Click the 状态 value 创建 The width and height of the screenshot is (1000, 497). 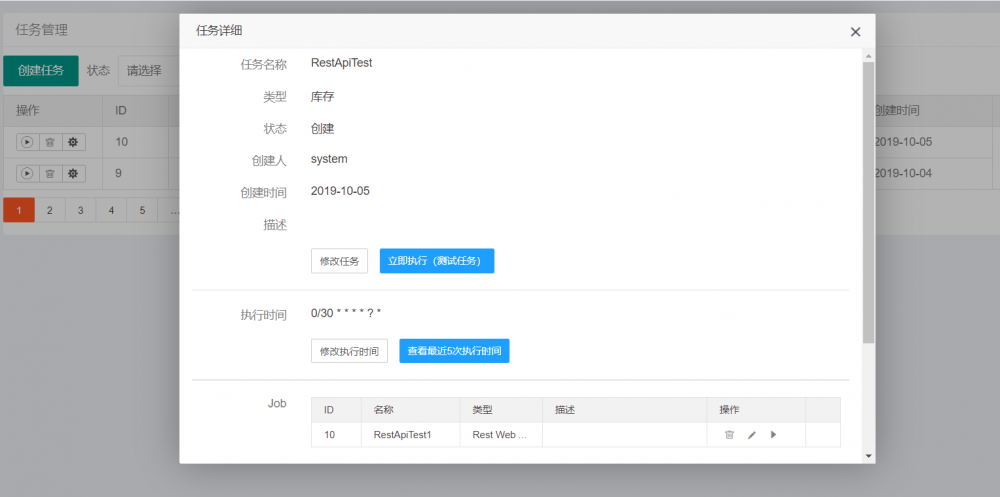click(x=323, y=129)
